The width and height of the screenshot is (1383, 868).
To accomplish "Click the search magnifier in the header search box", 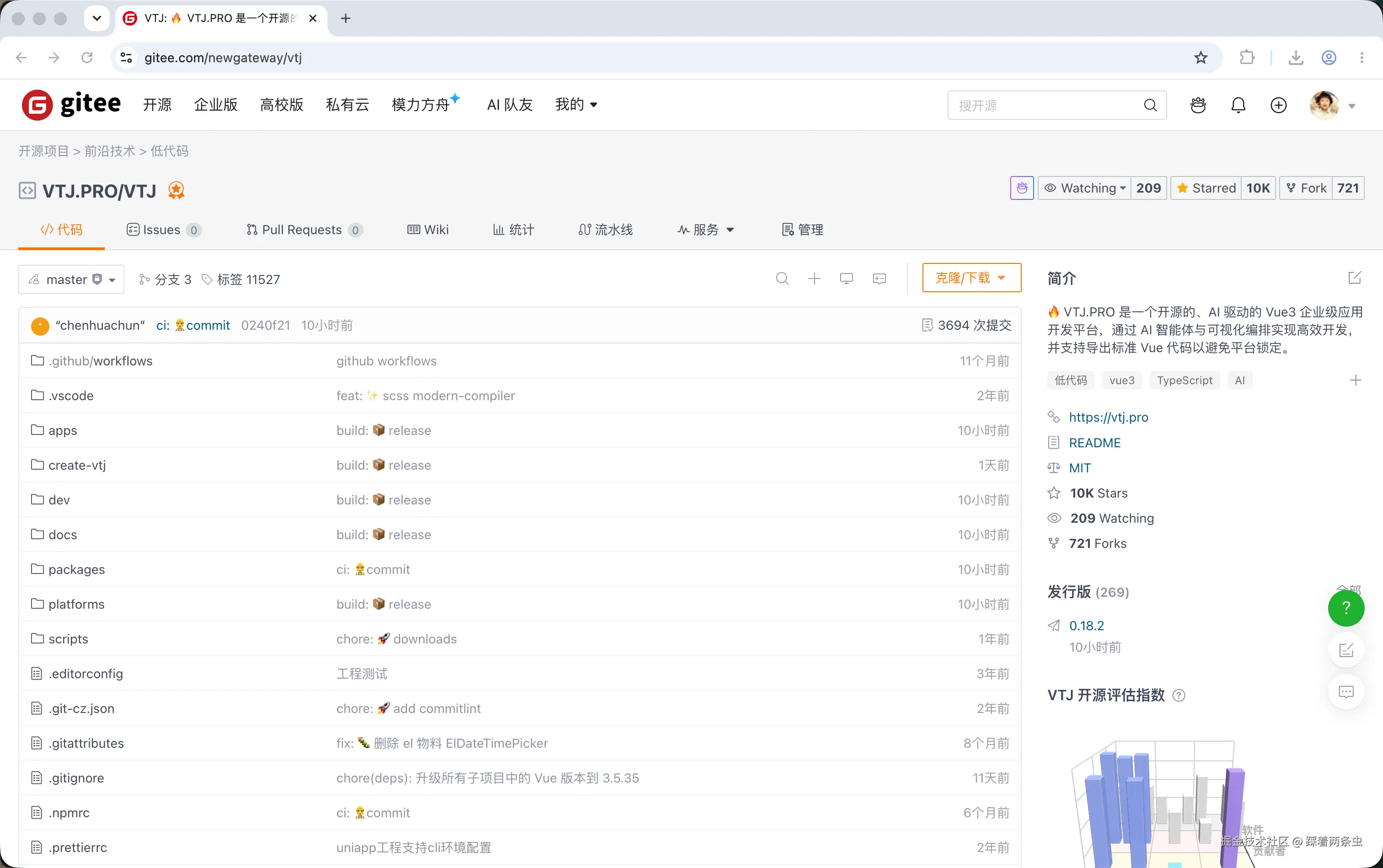I will click(1150, 105).
